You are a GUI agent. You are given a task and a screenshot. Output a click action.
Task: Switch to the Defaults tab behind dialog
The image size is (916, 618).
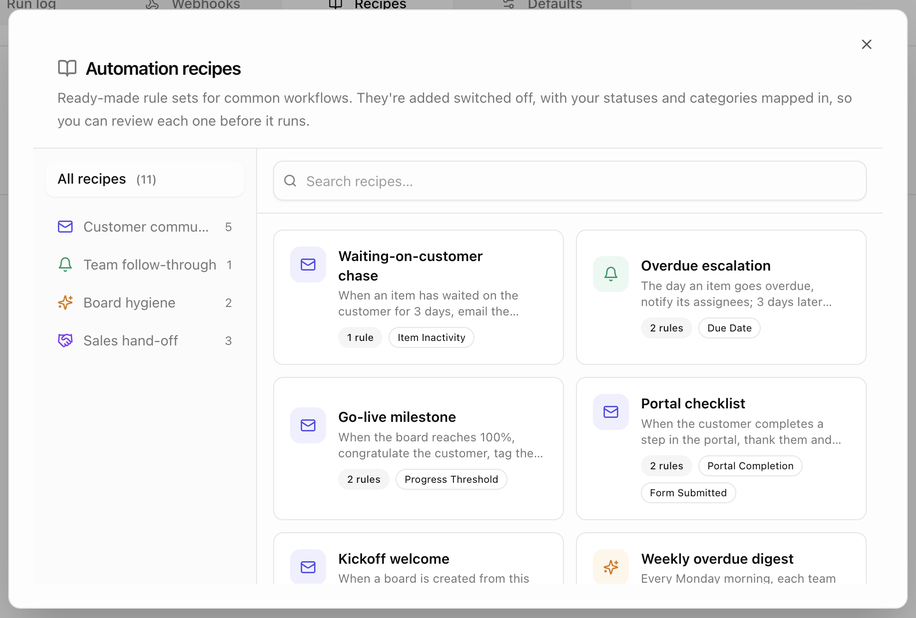point(542,5)
